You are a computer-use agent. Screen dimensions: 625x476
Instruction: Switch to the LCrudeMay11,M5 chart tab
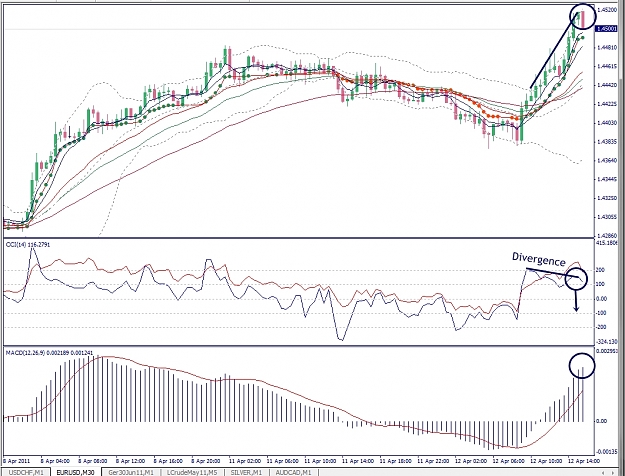click(192, 472)
